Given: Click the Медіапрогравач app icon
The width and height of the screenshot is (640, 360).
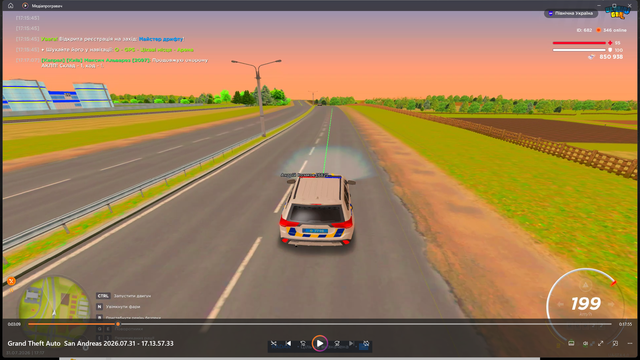Looking at the screenshot, I should 25,6.
